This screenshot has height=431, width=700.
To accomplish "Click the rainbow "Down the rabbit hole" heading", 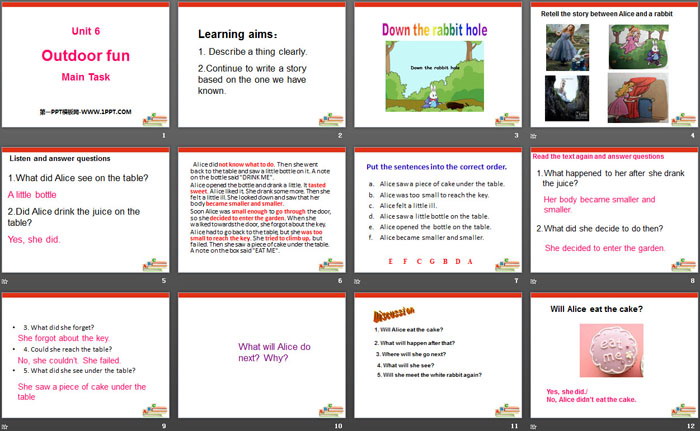I will pyautogui.click(x=435, y=29).
